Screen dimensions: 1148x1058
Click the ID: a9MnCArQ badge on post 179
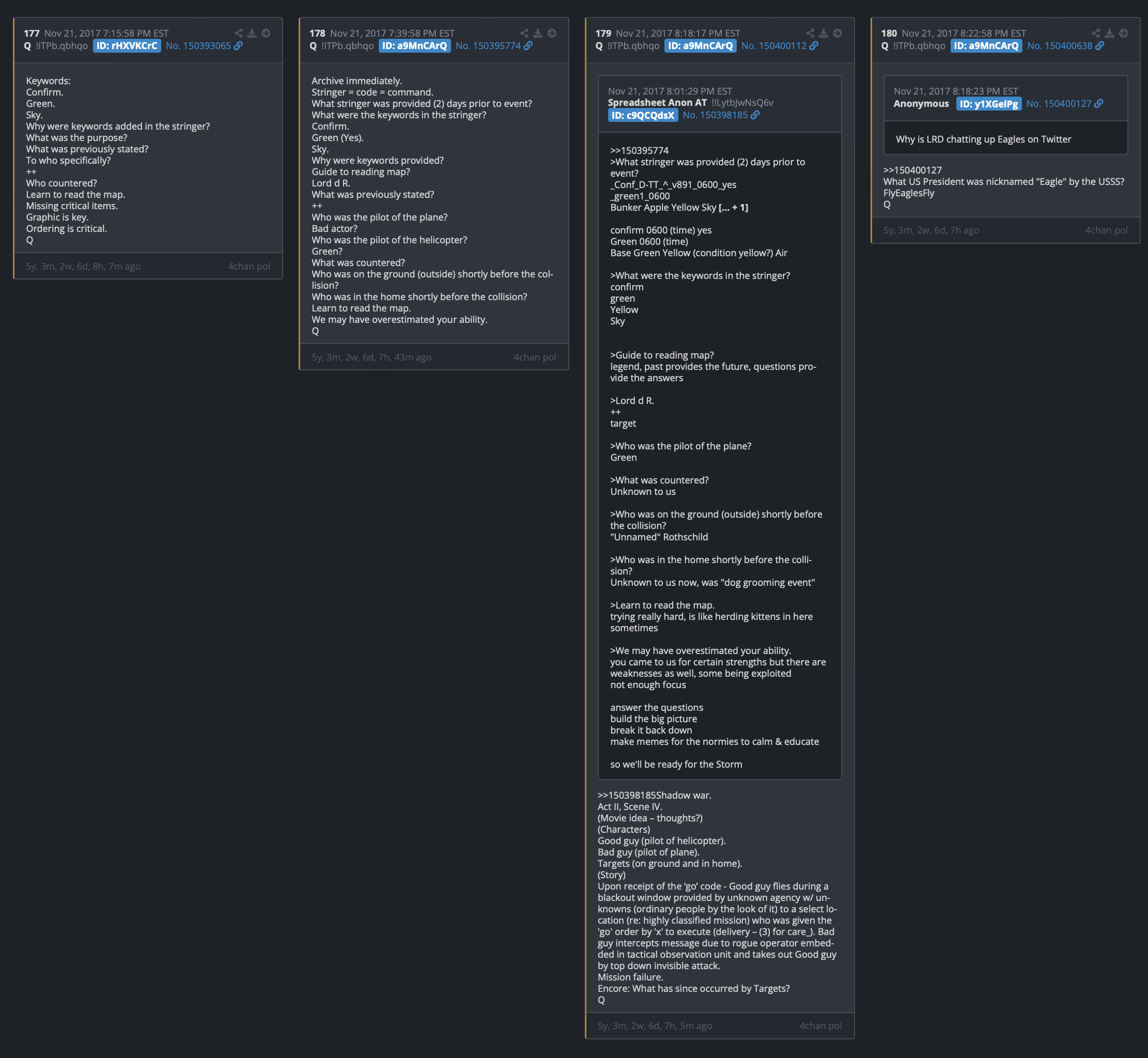700,46
